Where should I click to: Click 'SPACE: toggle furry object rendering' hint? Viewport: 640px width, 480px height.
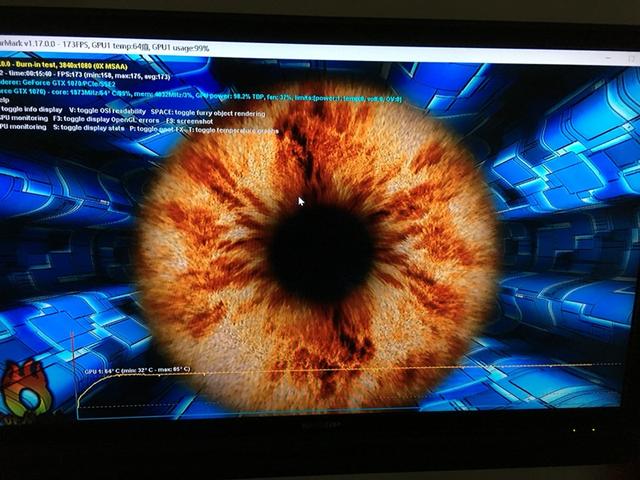click(x=208, y=113)
